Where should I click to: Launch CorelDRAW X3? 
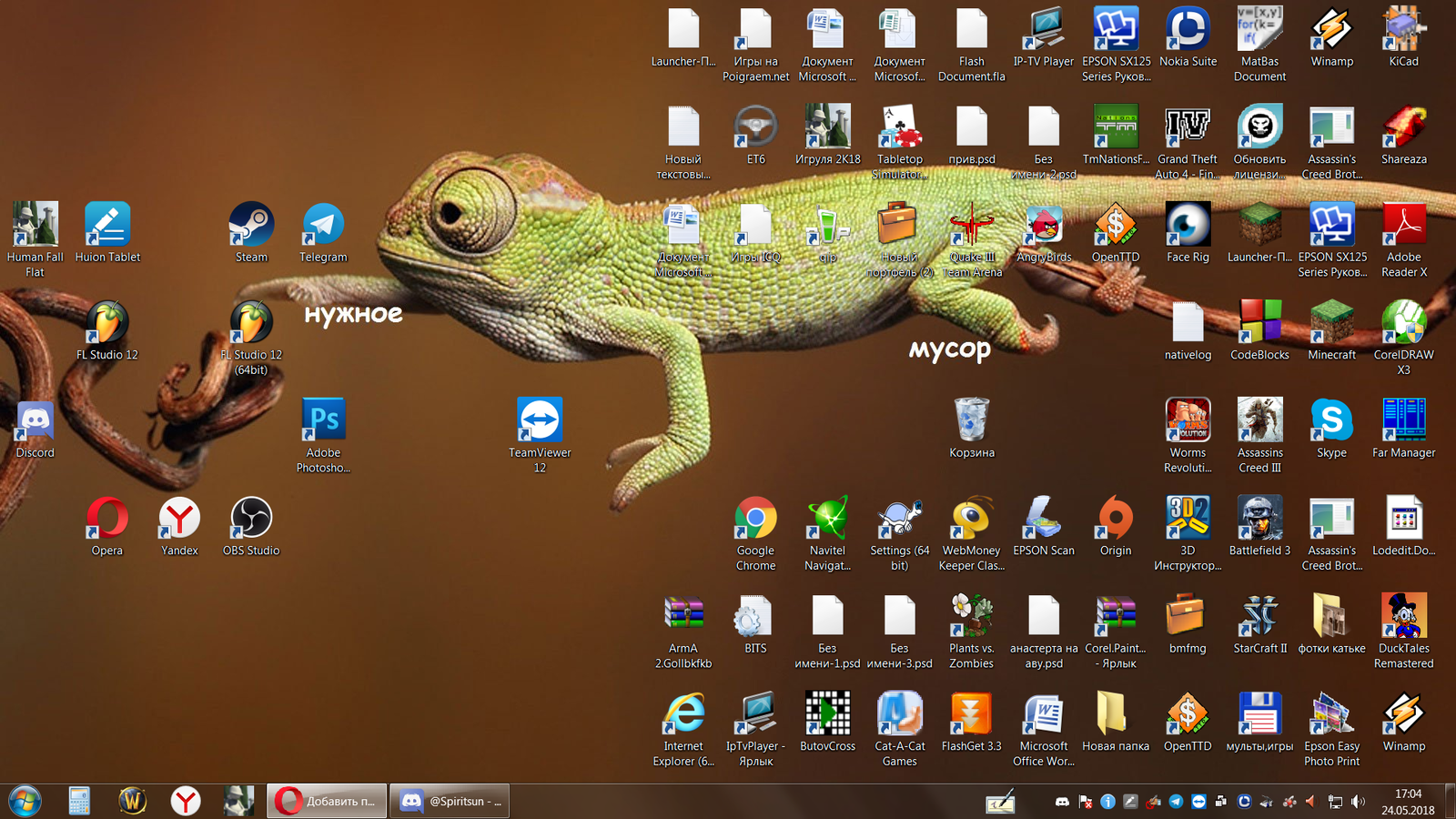1404,339
